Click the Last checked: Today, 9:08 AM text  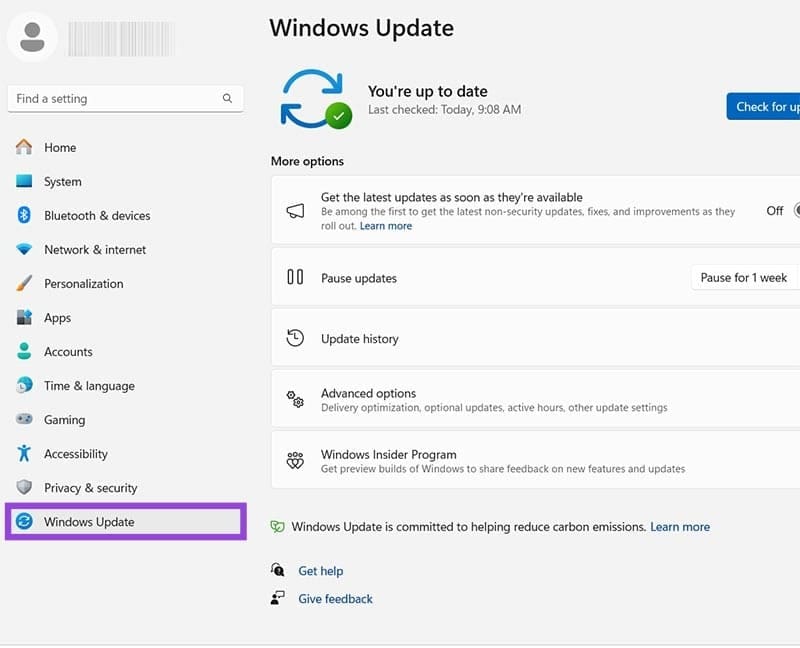point(444,109)
